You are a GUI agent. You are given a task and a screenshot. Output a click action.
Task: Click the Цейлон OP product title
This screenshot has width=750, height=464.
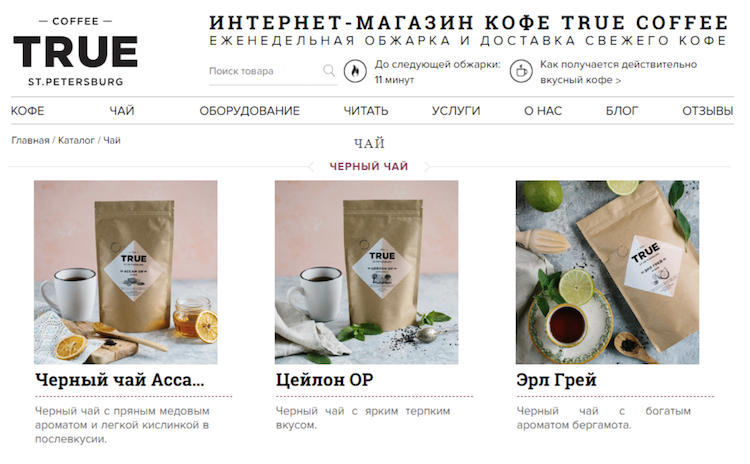click(324, 380)
